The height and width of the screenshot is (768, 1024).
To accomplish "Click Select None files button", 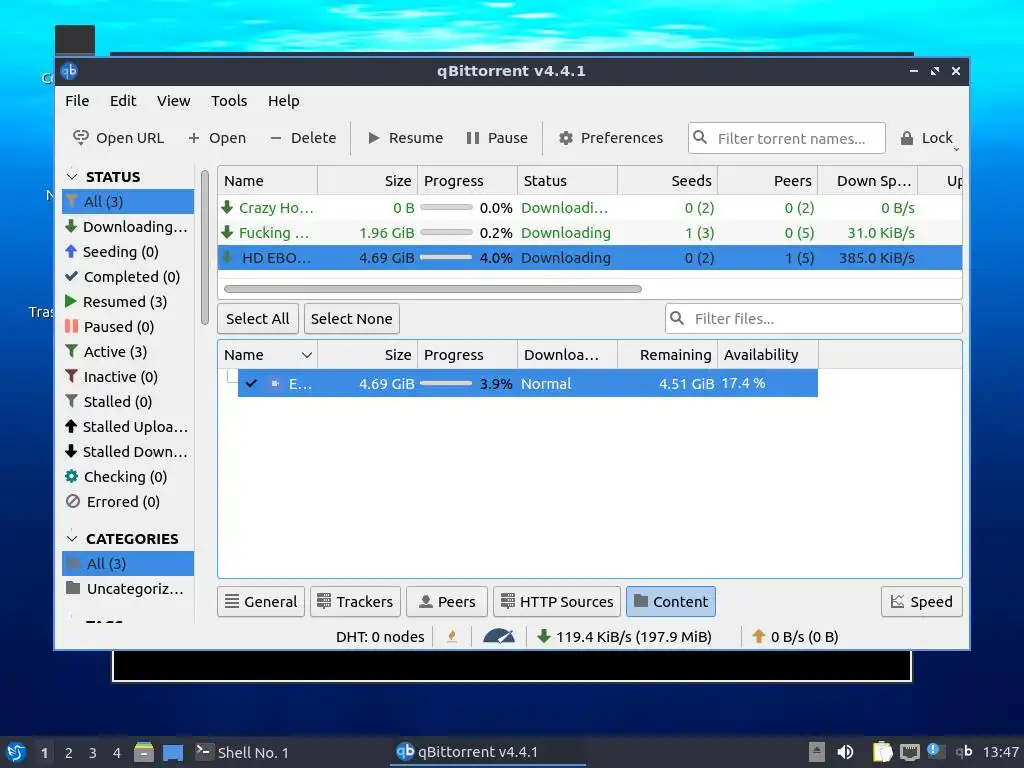I will [351, 319].
